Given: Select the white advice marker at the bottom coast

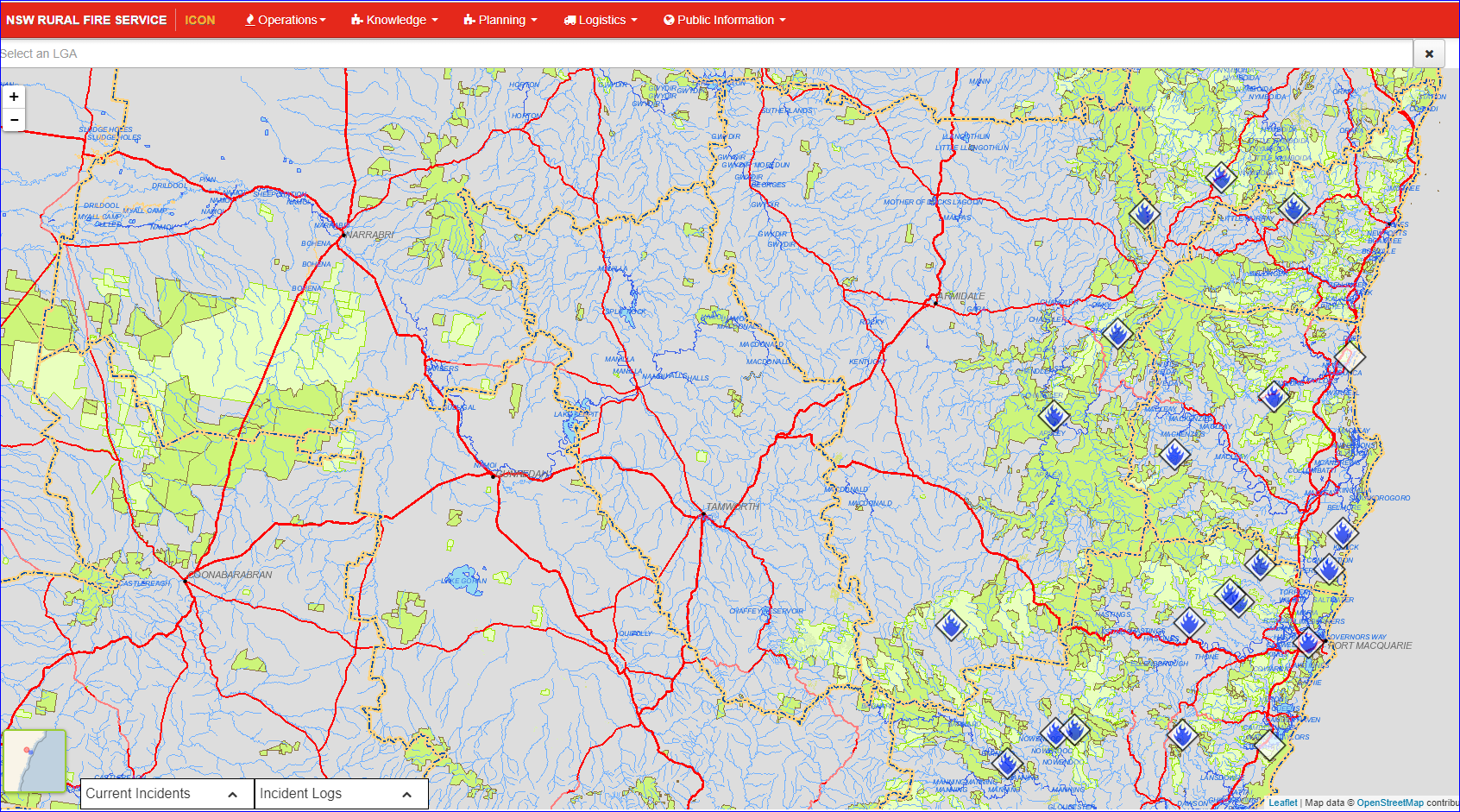Looking at the screenshot, I should tap(1269, 745).
